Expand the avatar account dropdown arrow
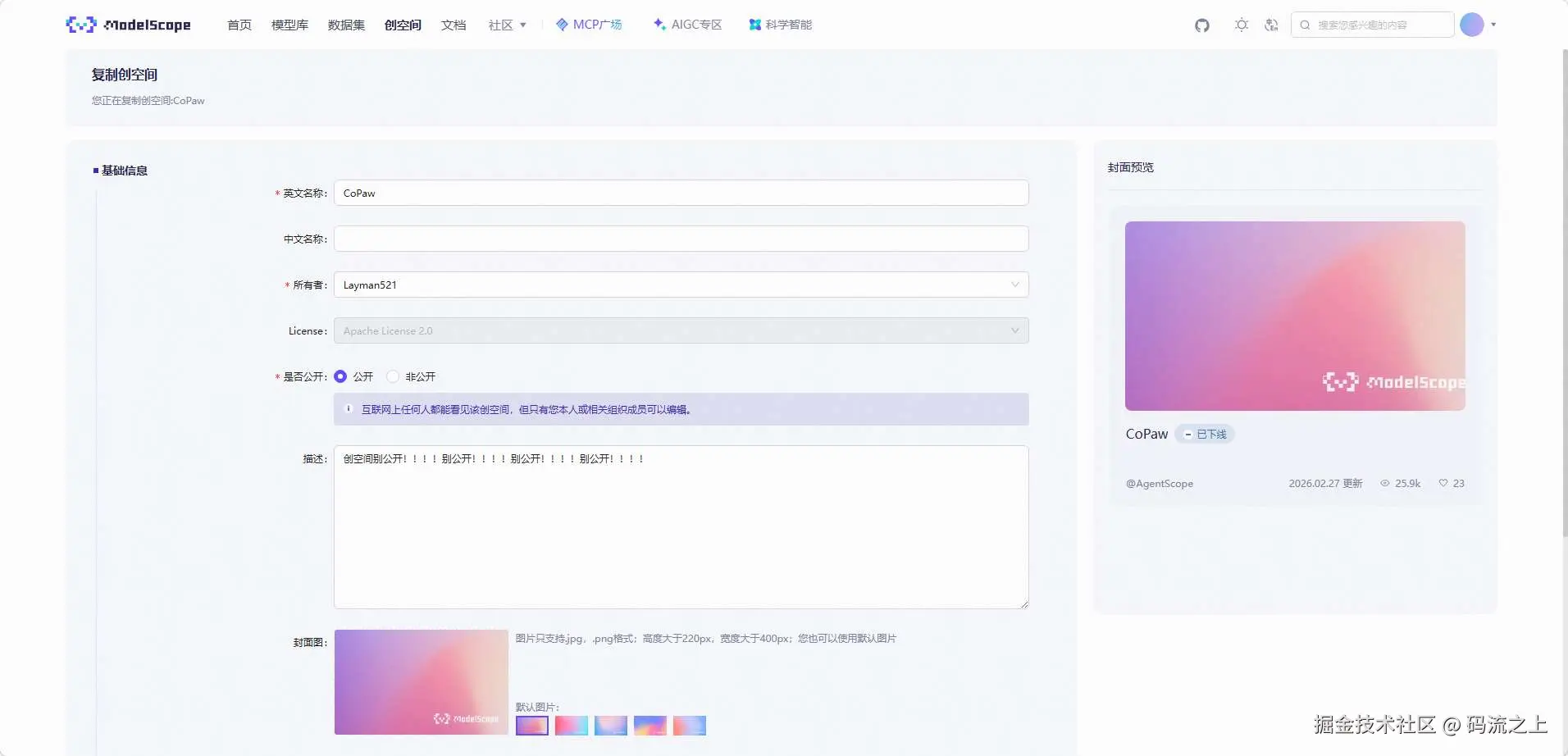Viewport: 1568px width, 756px height. 1493,25
